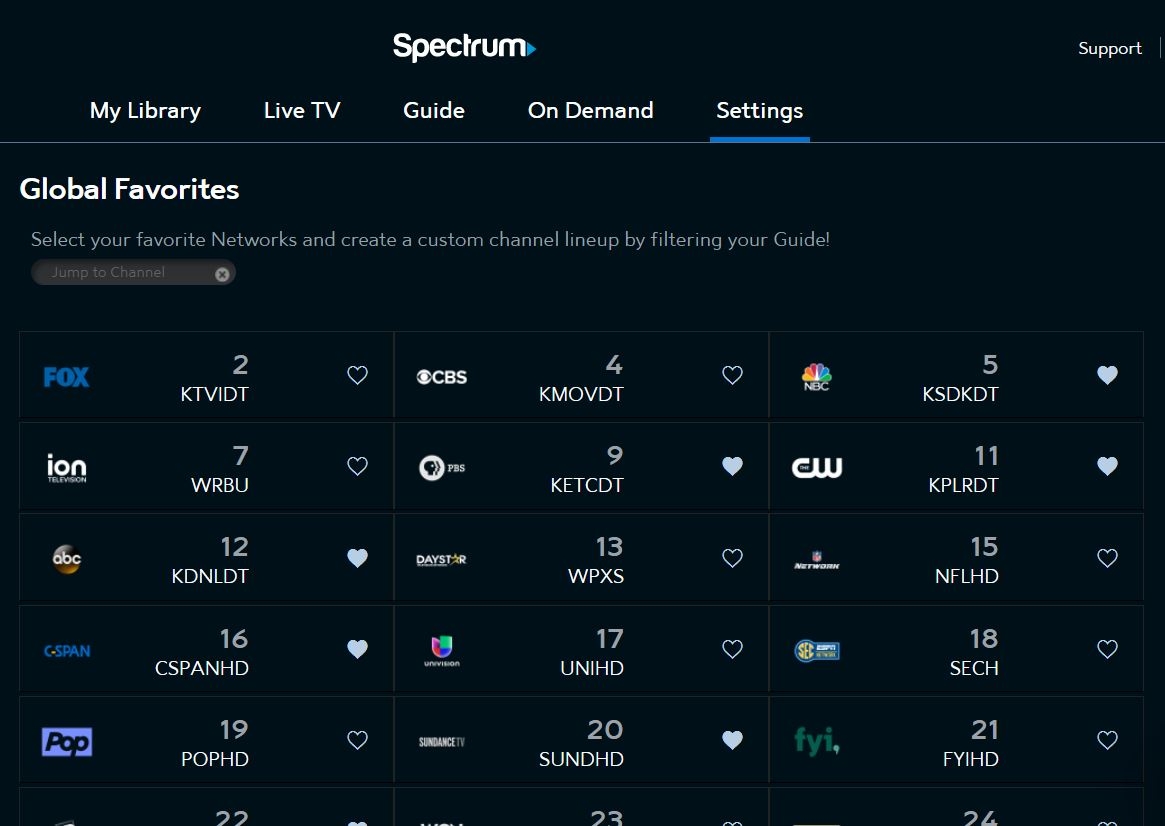Click the NBC peacock logo

point(816,376)
